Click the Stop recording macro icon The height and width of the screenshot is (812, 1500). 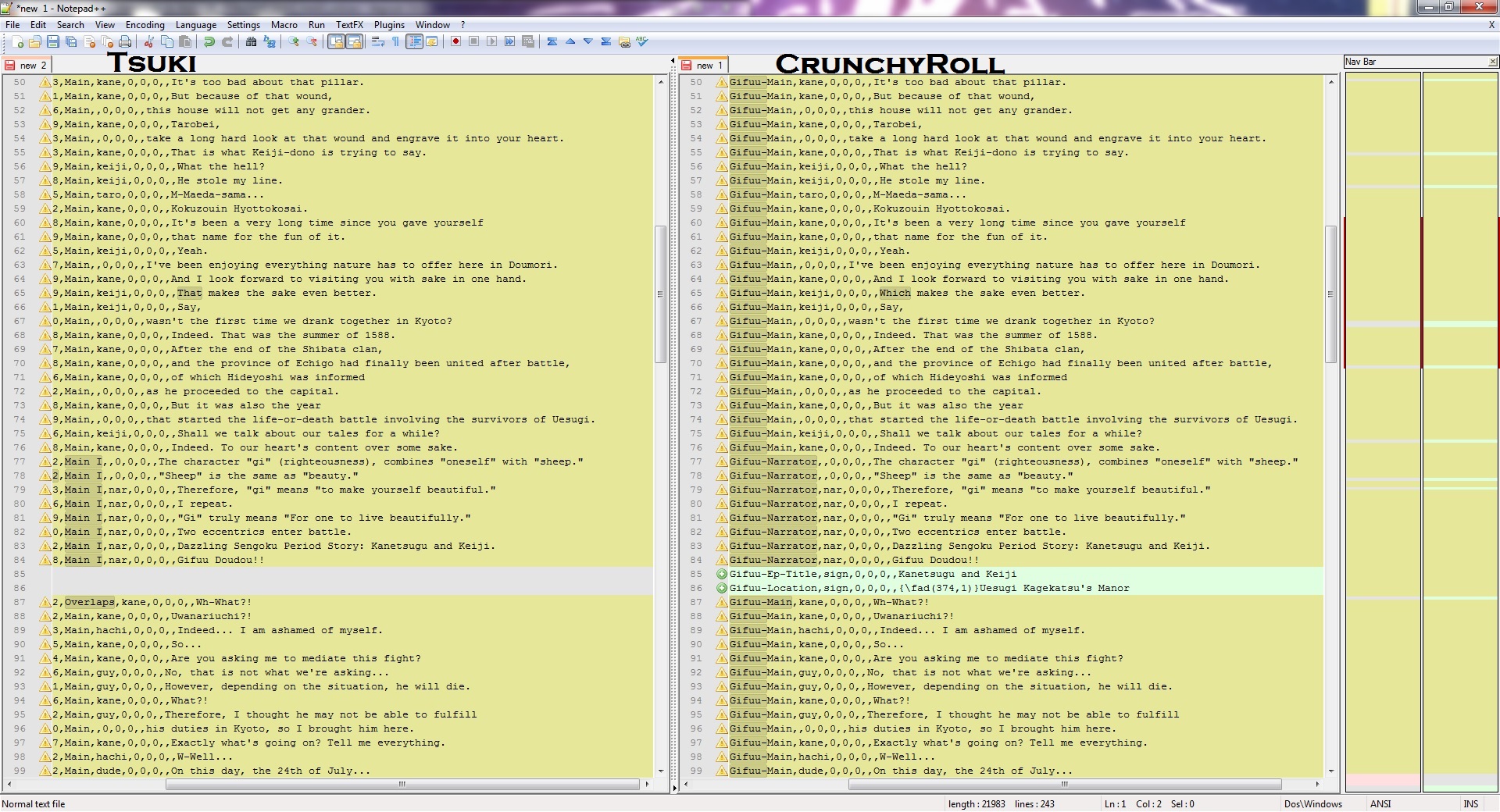click(473, 41)
